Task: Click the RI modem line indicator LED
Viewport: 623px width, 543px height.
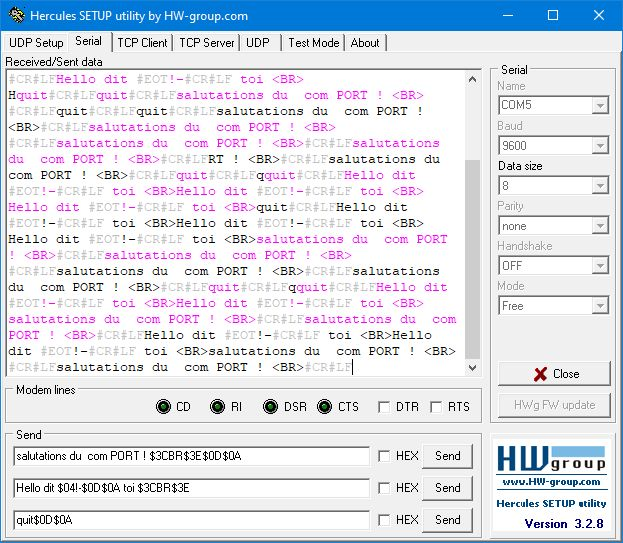Action: pos(217,406)
